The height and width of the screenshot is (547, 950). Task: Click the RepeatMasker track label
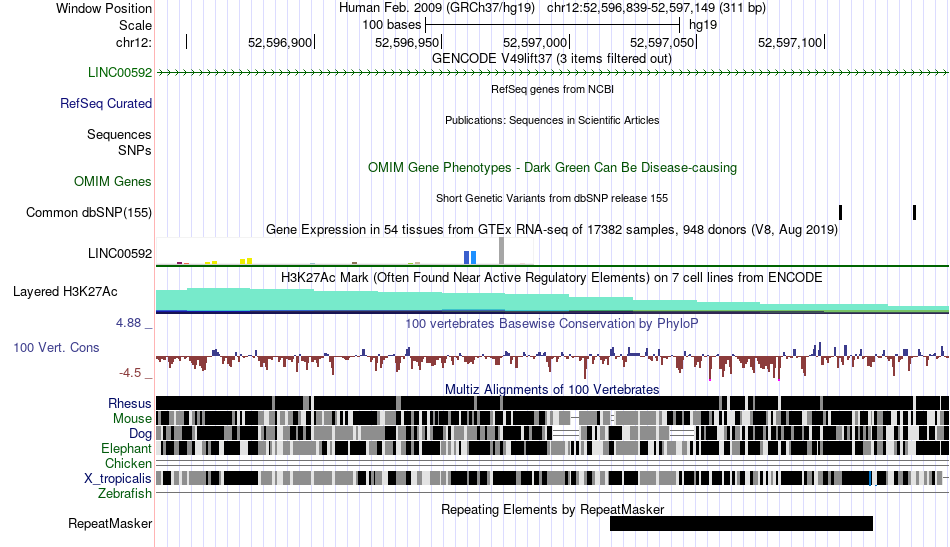[x=110, y=524]
